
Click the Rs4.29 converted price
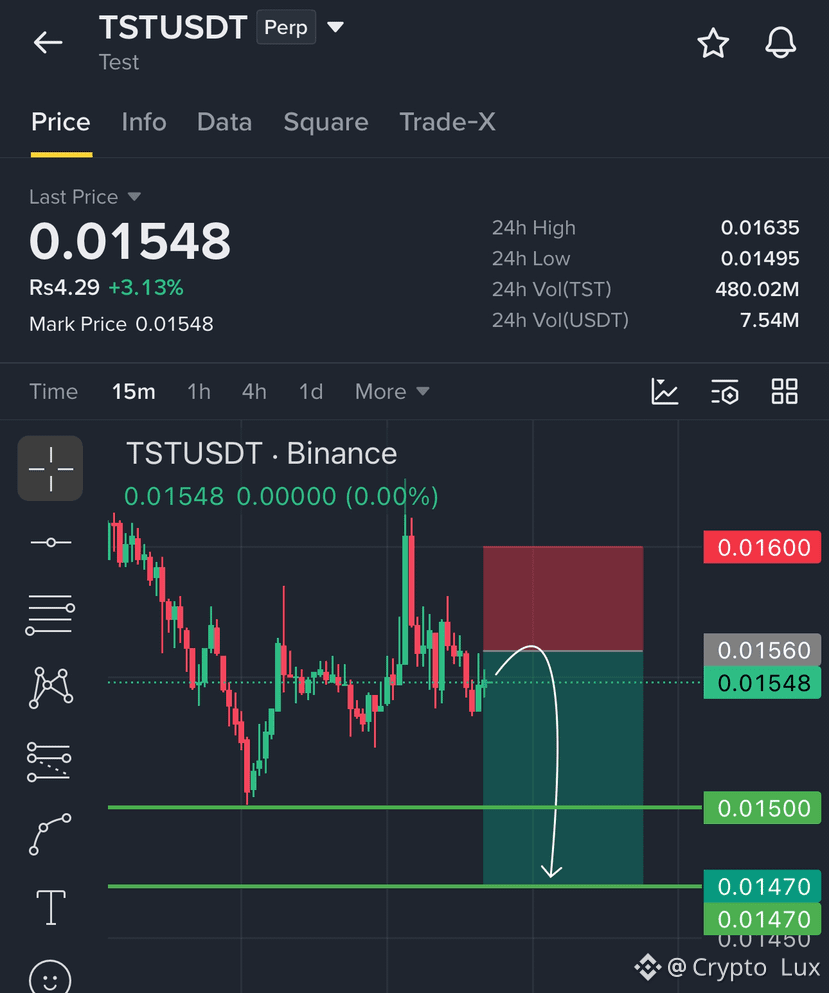(x=64, y=288)
